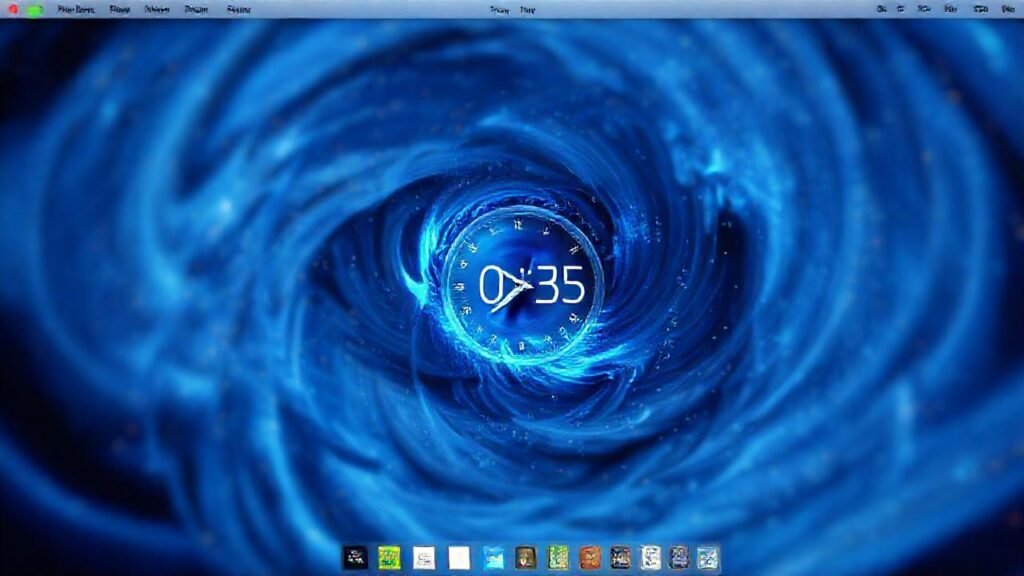Open the white sketch document dock icon
This screenshot has height=576, width=1024.
(x=424, y=557)
